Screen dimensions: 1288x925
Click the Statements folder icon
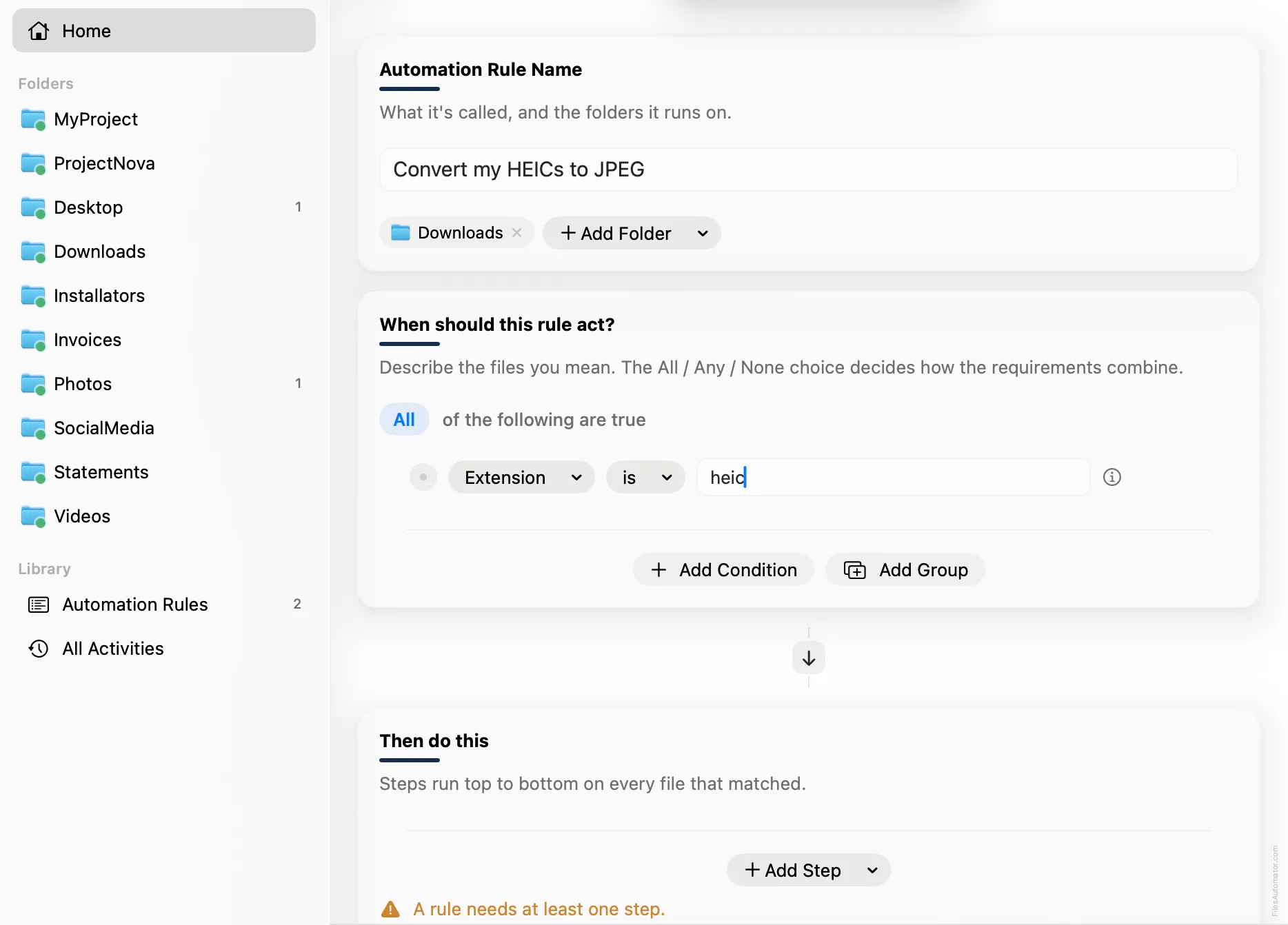33,473
